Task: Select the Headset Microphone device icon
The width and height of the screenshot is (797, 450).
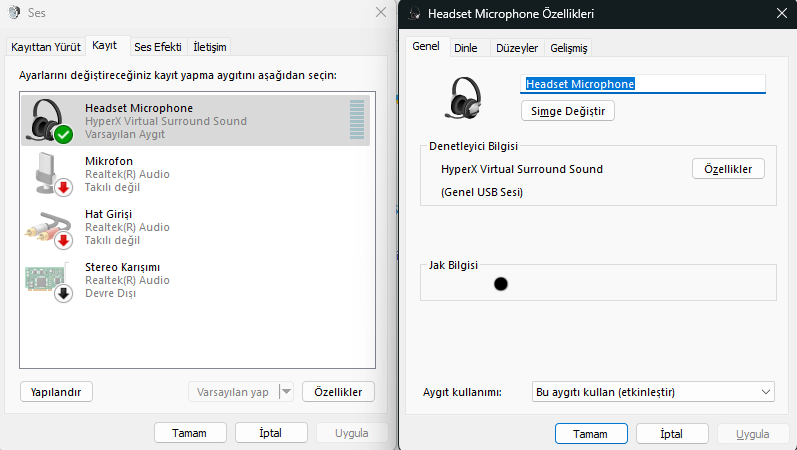Action: tap(49, 121)
